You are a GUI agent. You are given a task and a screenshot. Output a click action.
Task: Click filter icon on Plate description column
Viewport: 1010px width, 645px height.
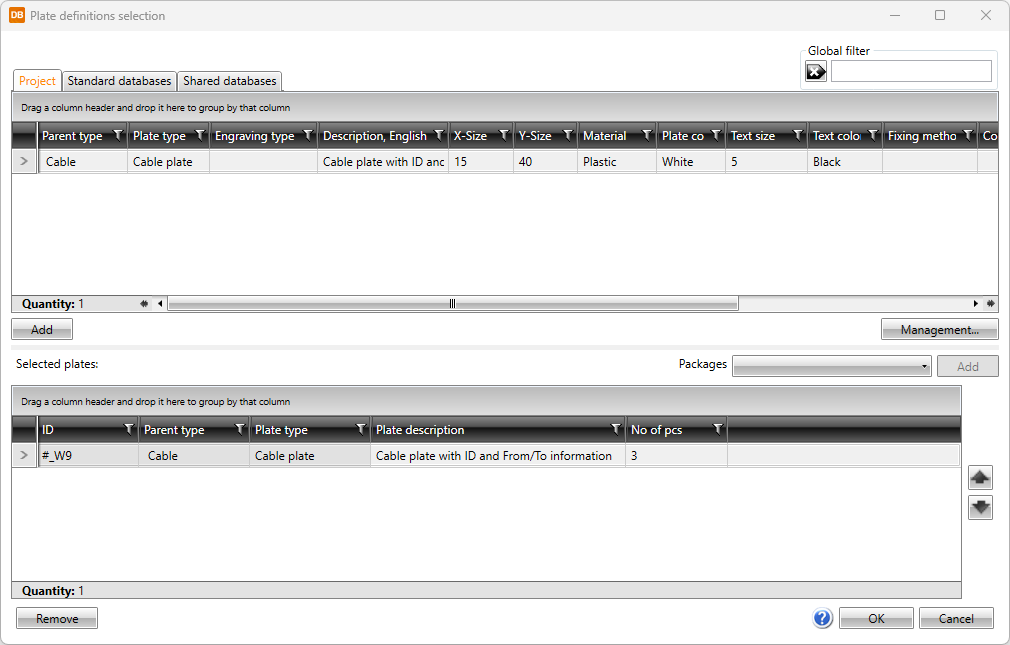(616, 430)
